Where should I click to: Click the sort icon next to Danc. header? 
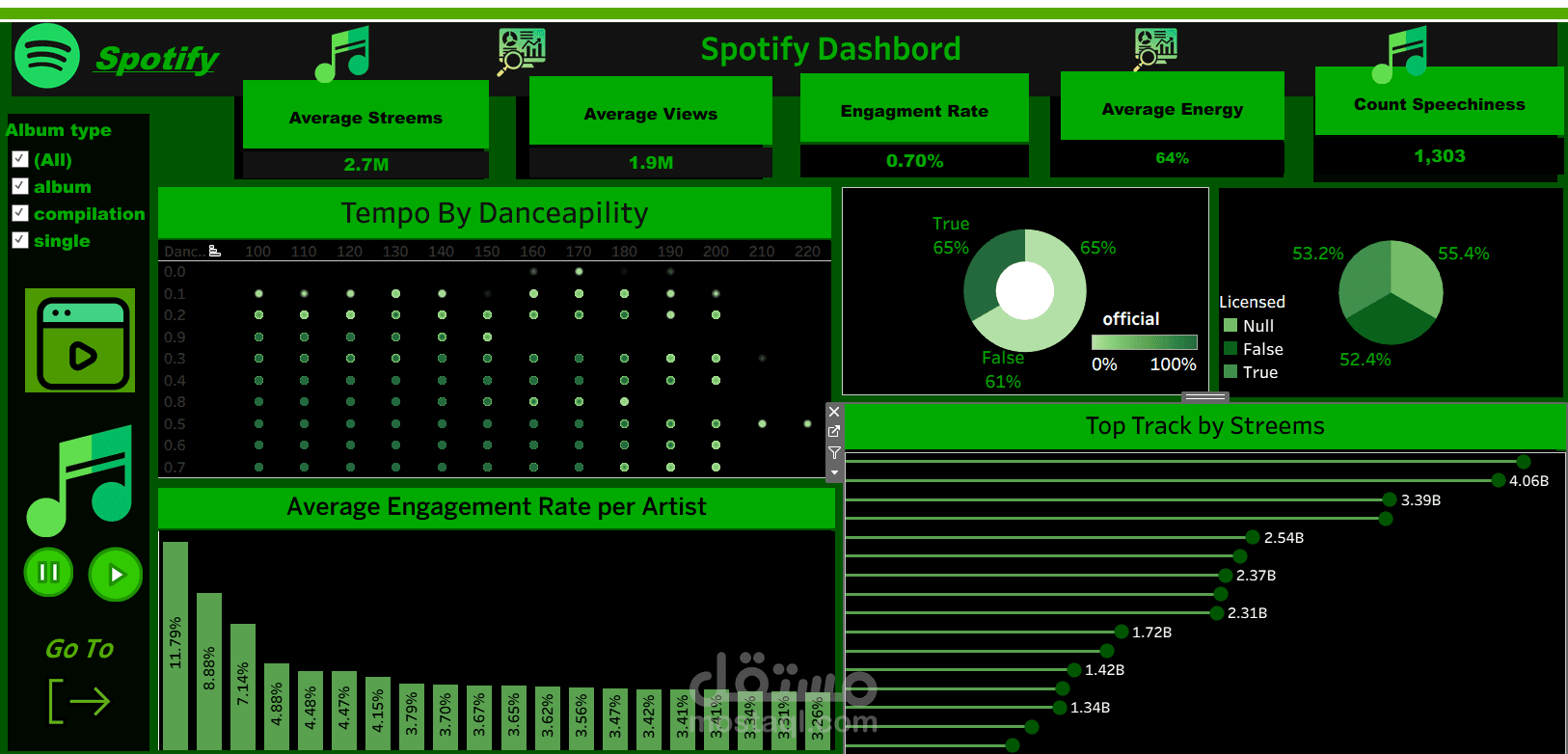pyautogui.click(x=215, y=251)
